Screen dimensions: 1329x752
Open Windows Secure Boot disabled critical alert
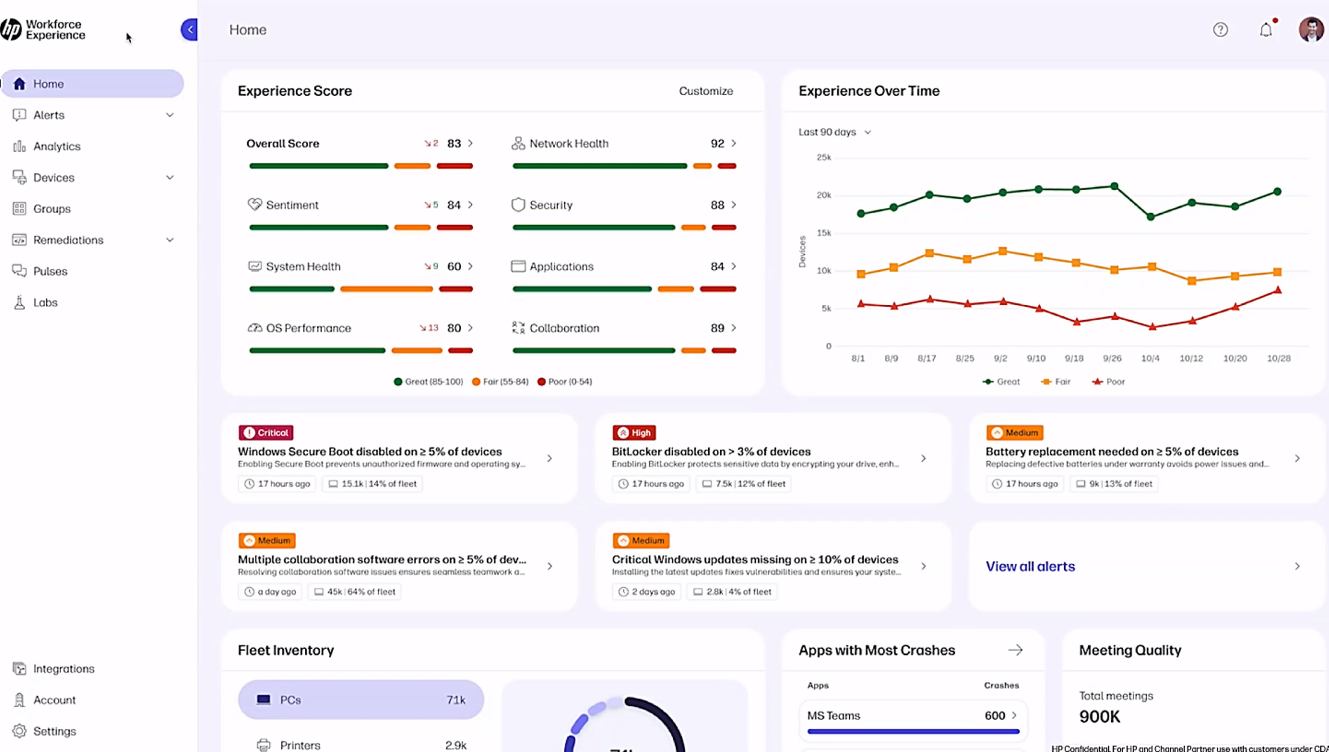[x=399, y=458]
